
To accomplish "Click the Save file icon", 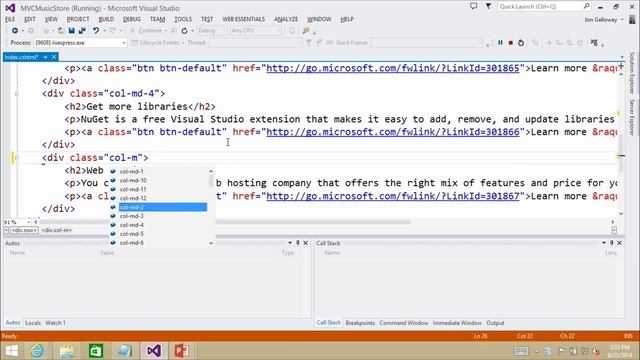I will click(x=71, y=31).
